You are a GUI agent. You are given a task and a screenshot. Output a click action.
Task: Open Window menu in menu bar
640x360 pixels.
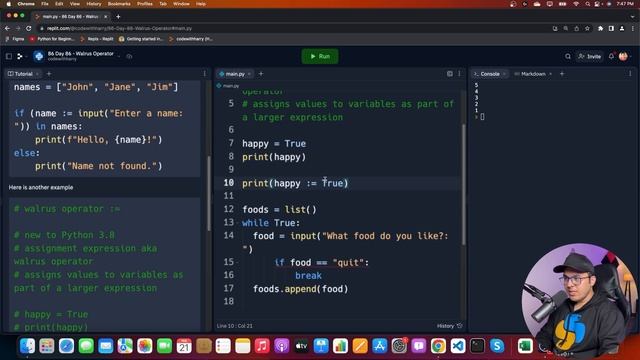(x=181, y=4)
